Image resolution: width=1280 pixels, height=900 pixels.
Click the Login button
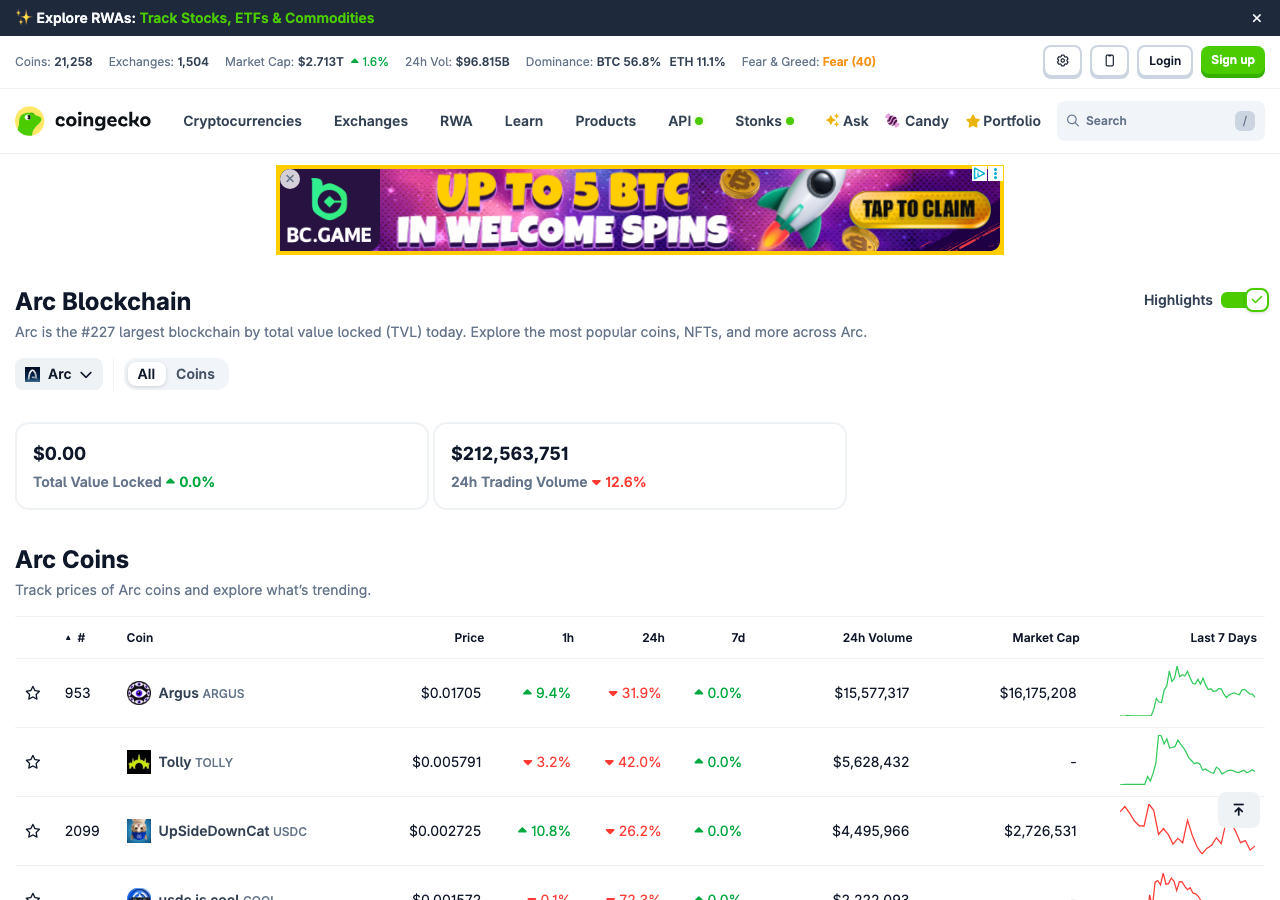point(1165,61)
